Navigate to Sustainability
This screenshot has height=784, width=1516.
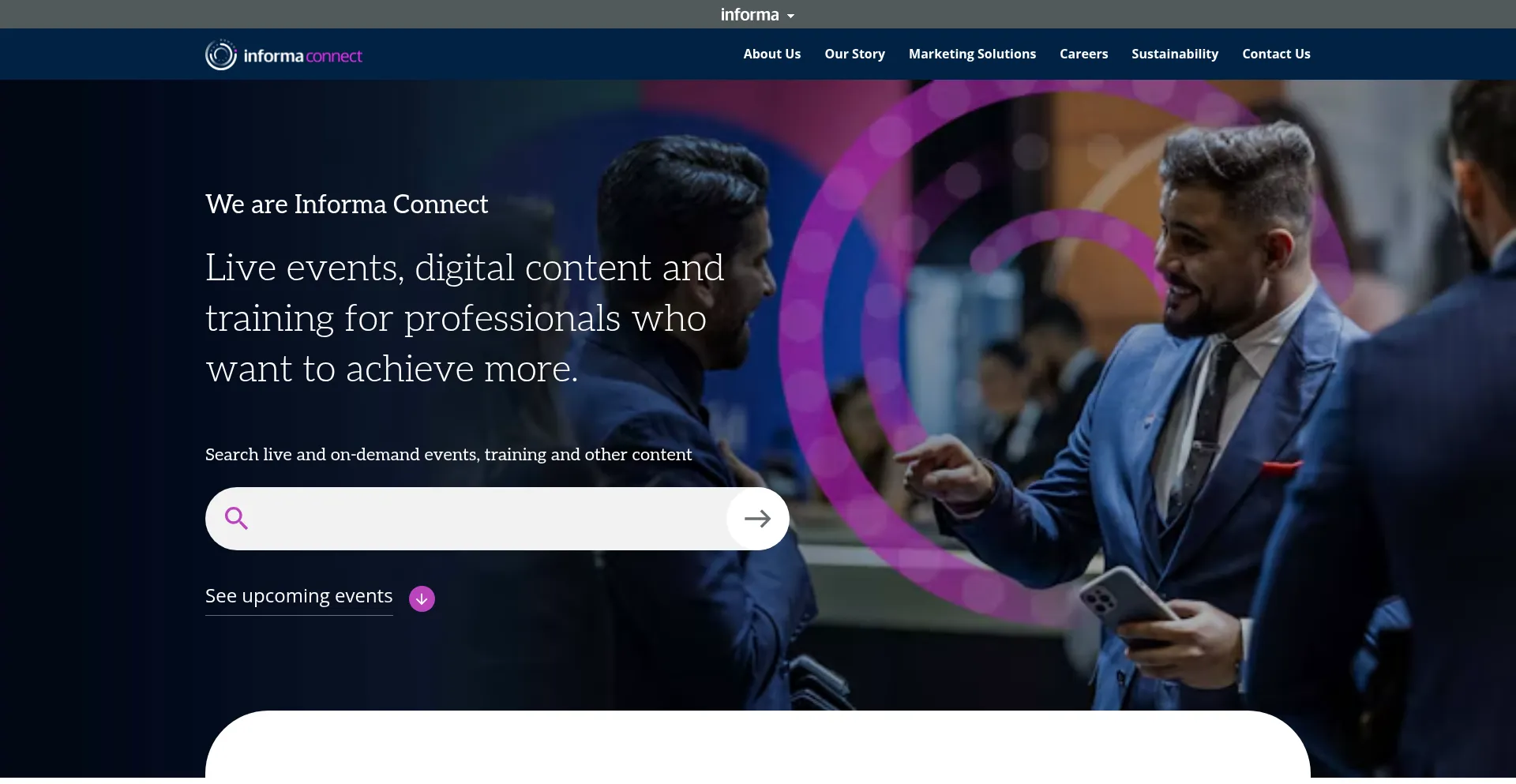click(x=1175, y=54)
